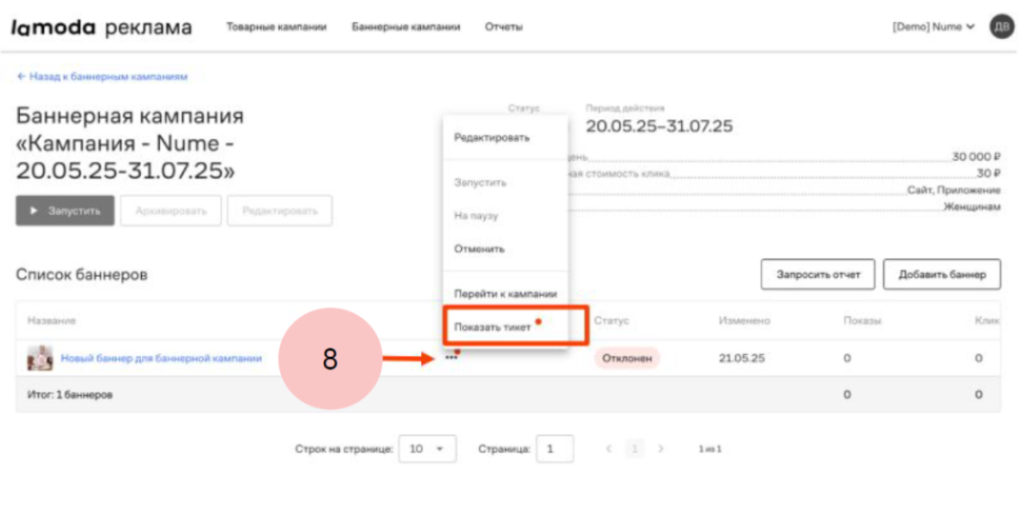Select Перейти к кампании menu item
Screen dimensions: 1024x513
[505, 294]
